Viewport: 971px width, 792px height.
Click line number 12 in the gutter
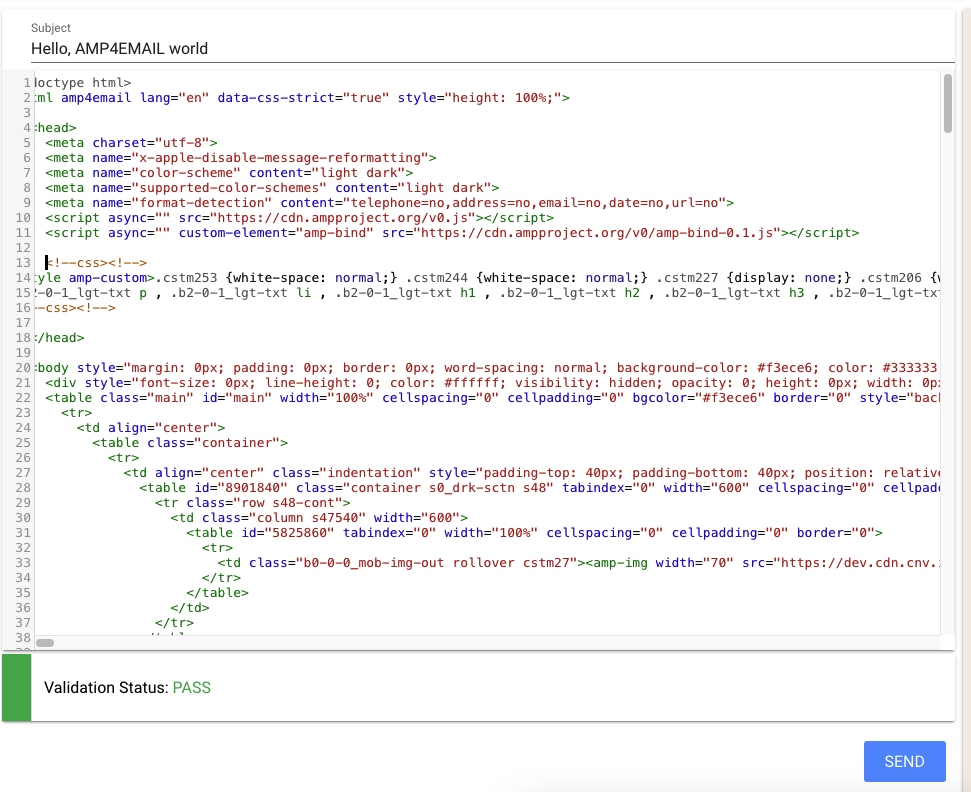[x=23, y=248]
